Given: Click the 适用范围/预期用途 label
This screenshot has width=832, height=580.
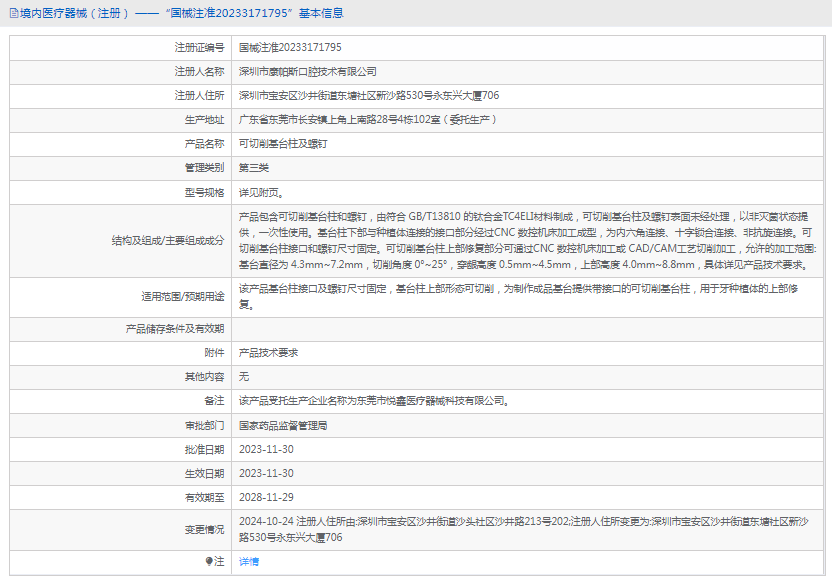Looking at the screenshot, I should tap(183, 297).
